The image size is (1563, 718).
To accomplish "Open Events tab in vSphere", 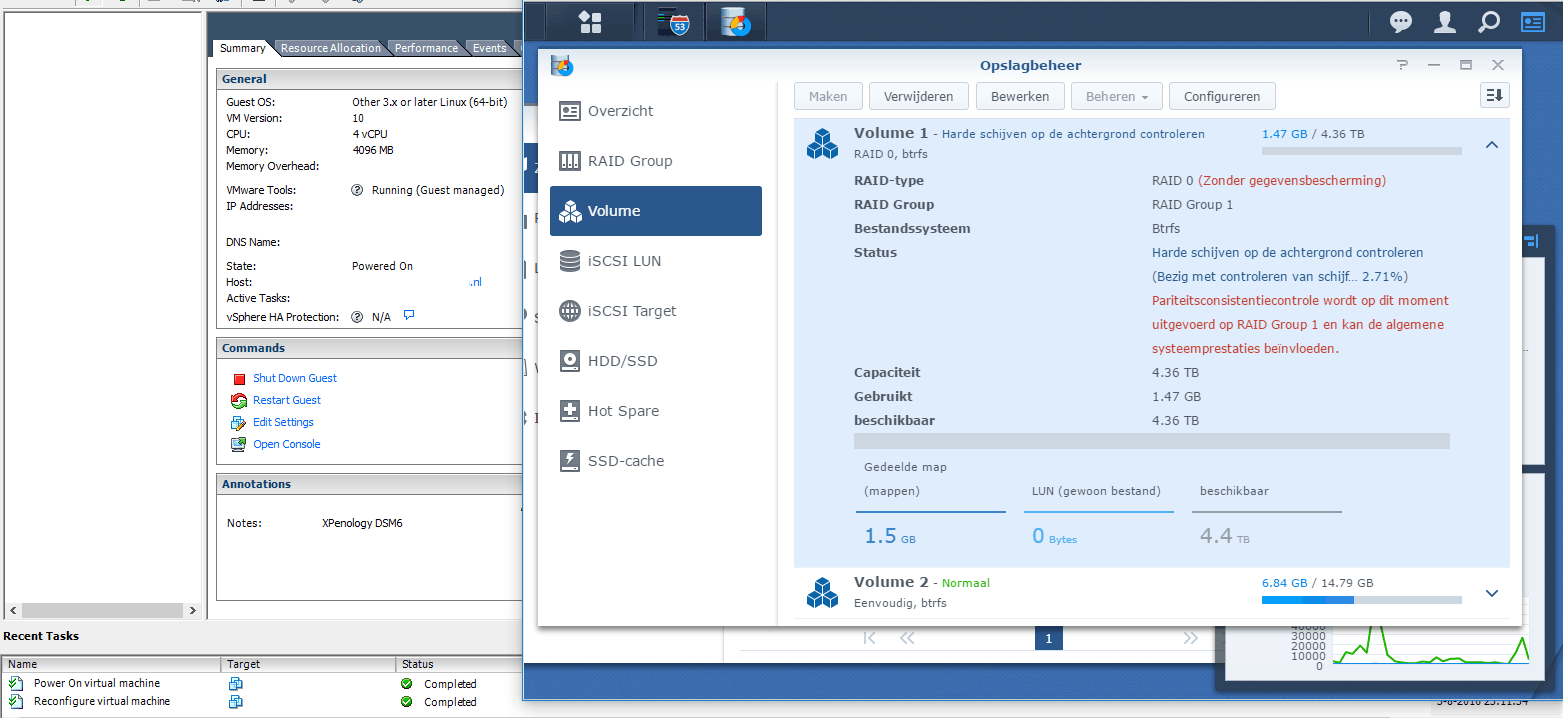I will [489, 48].
